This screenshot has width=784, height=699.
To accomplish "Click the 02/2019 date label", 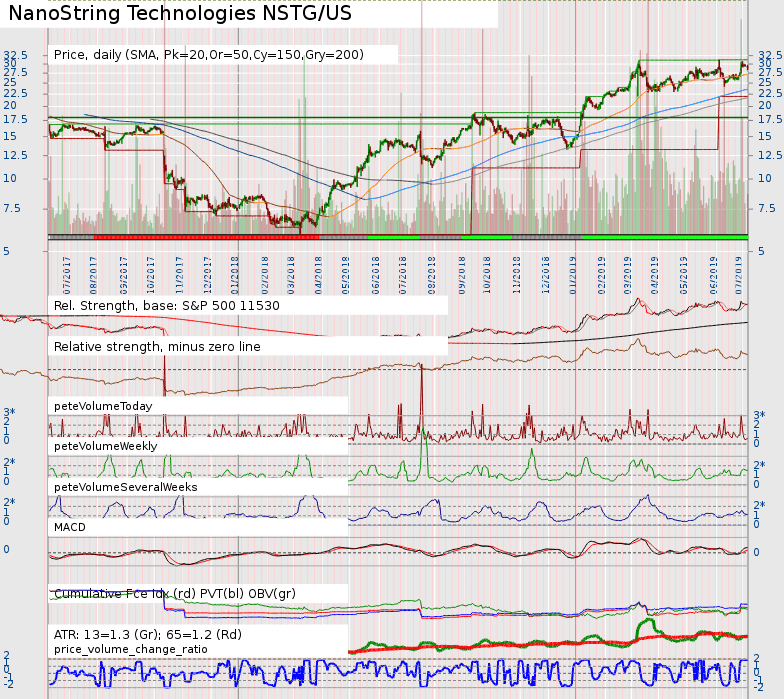I will [602, 275].
